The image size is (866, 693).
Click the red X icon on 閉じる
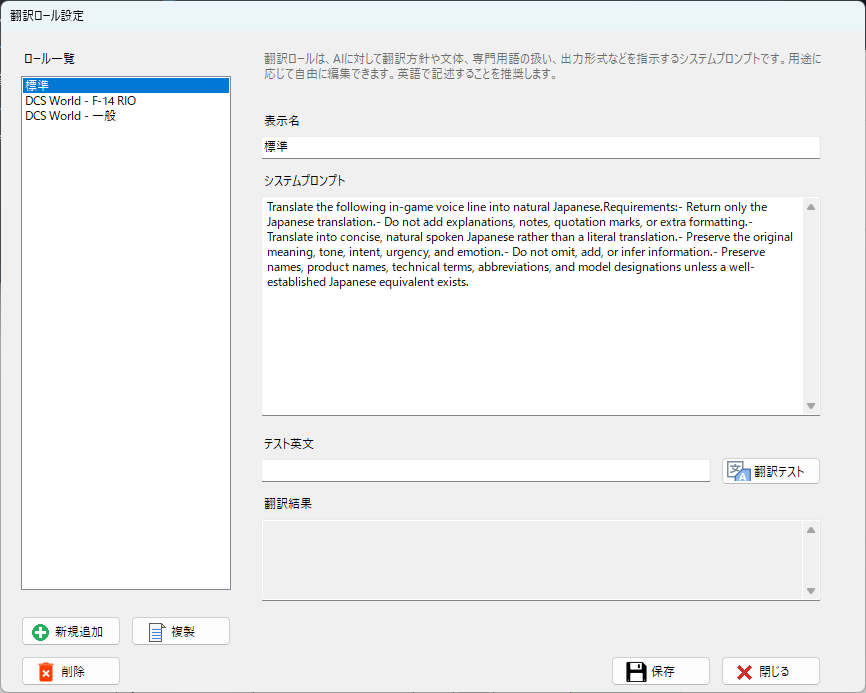click(744, 672)
